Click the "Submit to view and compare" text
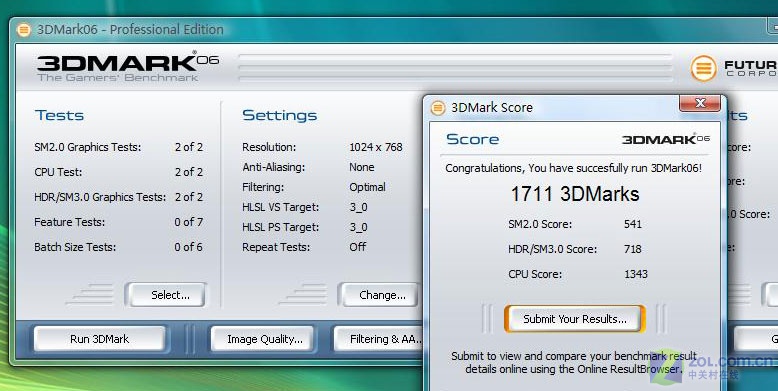This screenshot has width=778, height=391. click(x=574, y=363)
